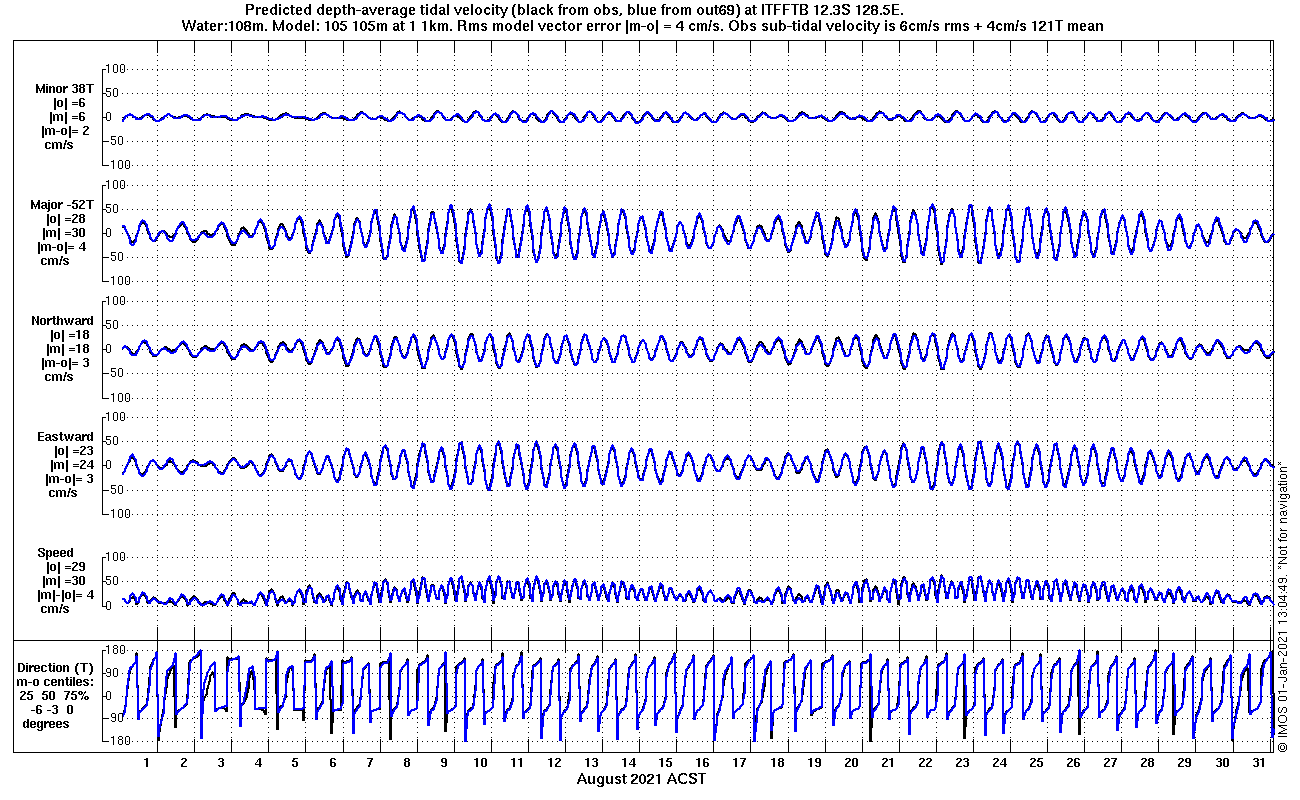The width and height of the screenshot is (1300, 800).
Task: Click the '180' tick of the Direction panel
Action: pos(113,651)
